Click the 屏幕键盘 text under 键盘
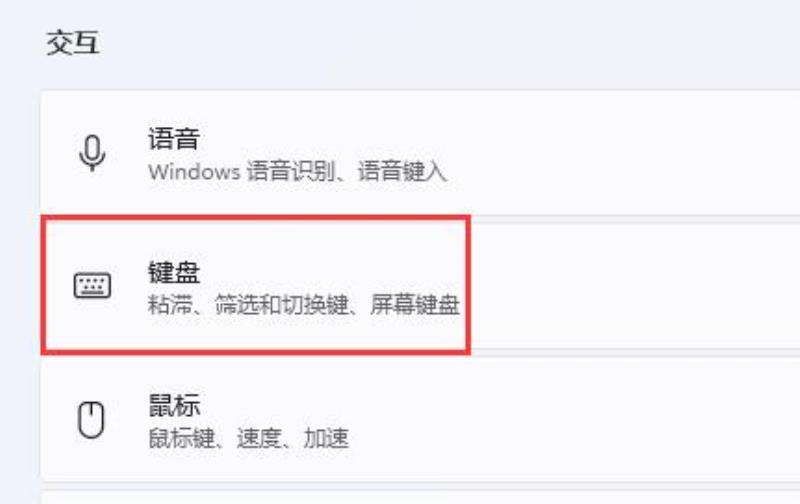The height and width of the screenshot is (504, 800). (x=415, y=305)
